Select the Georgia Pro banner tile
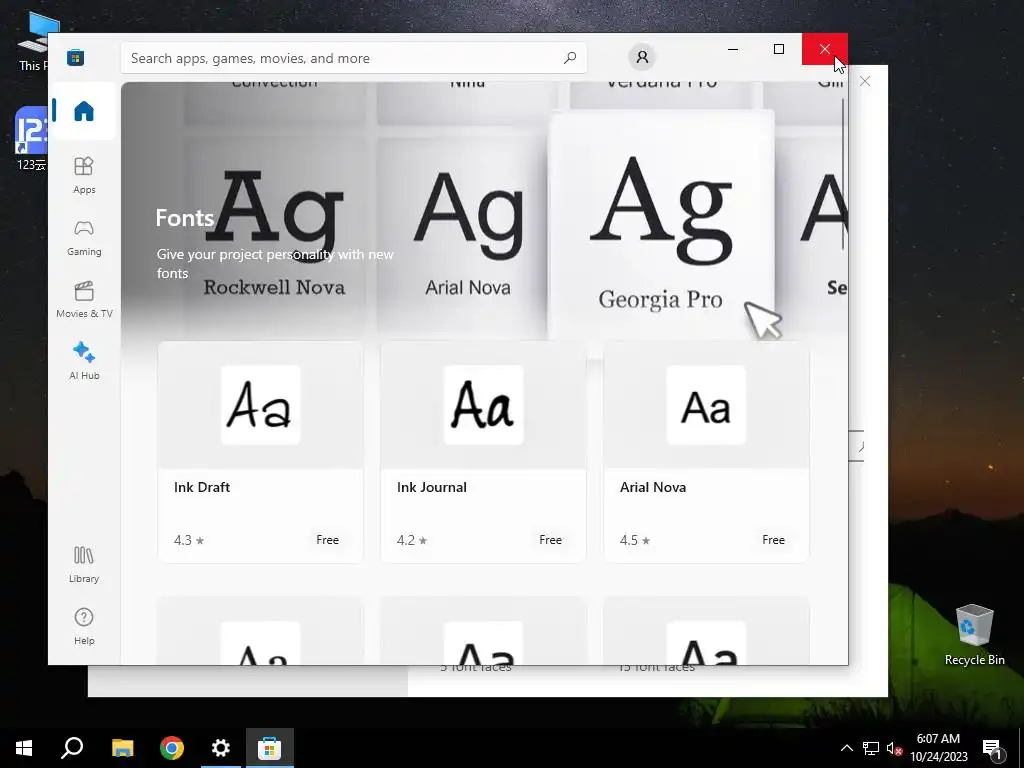1024x768 pixels. [x=661, y=225]
